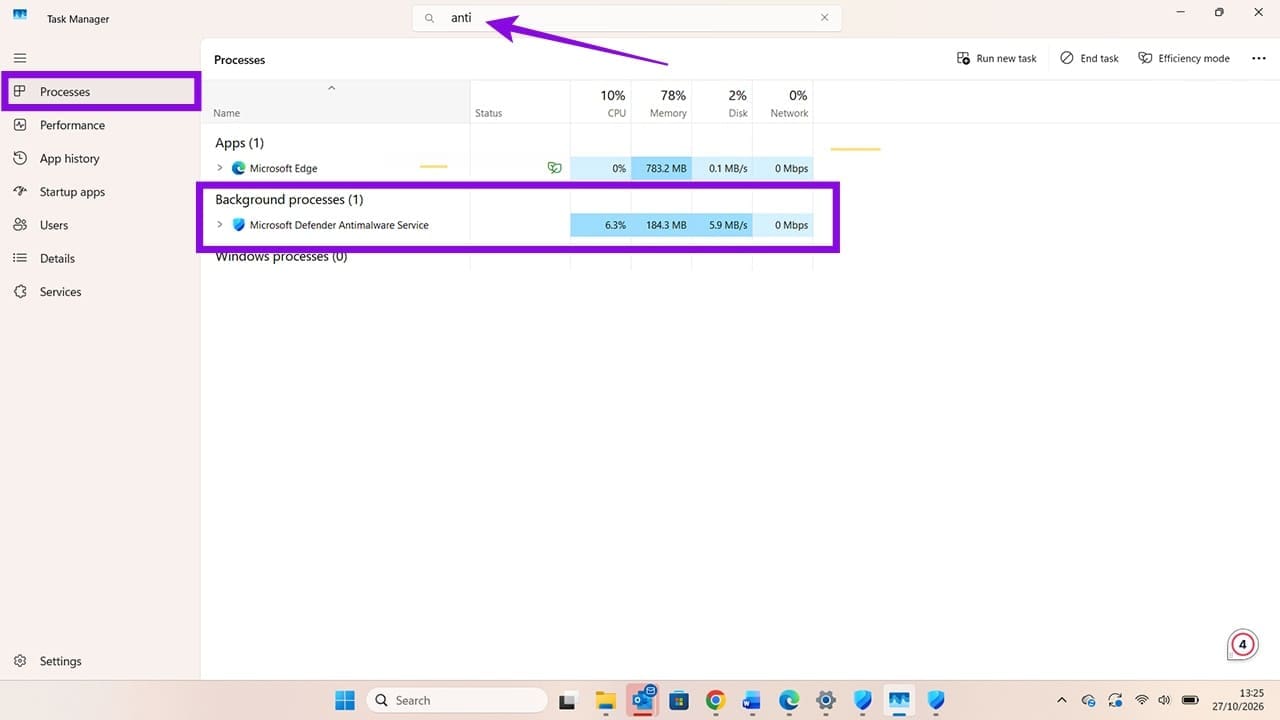Clear the search box with the X
This screenshot has width=1280, height=720.
[825, 18]
